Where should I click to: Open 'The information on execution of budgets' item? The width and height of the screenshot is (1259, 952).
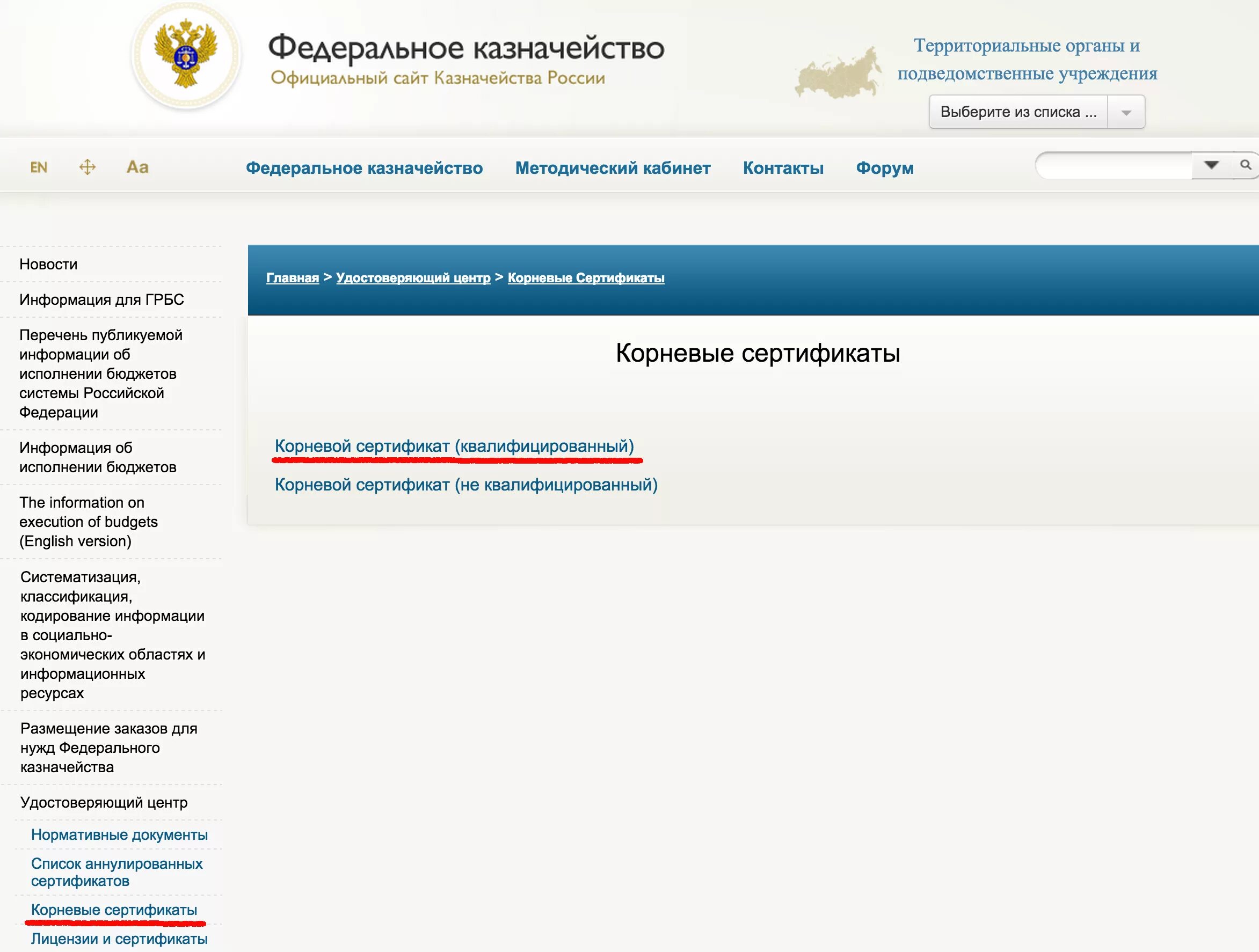(x=89, y=521)
